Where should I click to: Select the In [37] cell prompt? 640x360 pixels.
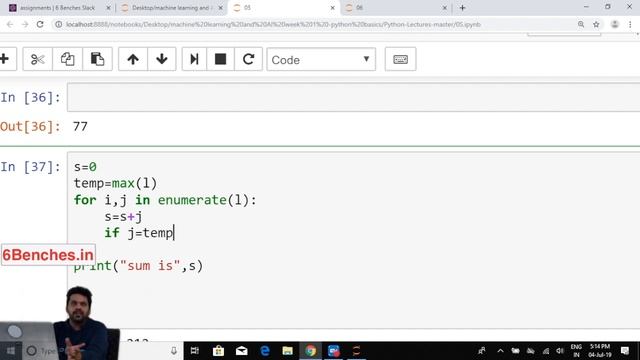[x=31, y=167]
